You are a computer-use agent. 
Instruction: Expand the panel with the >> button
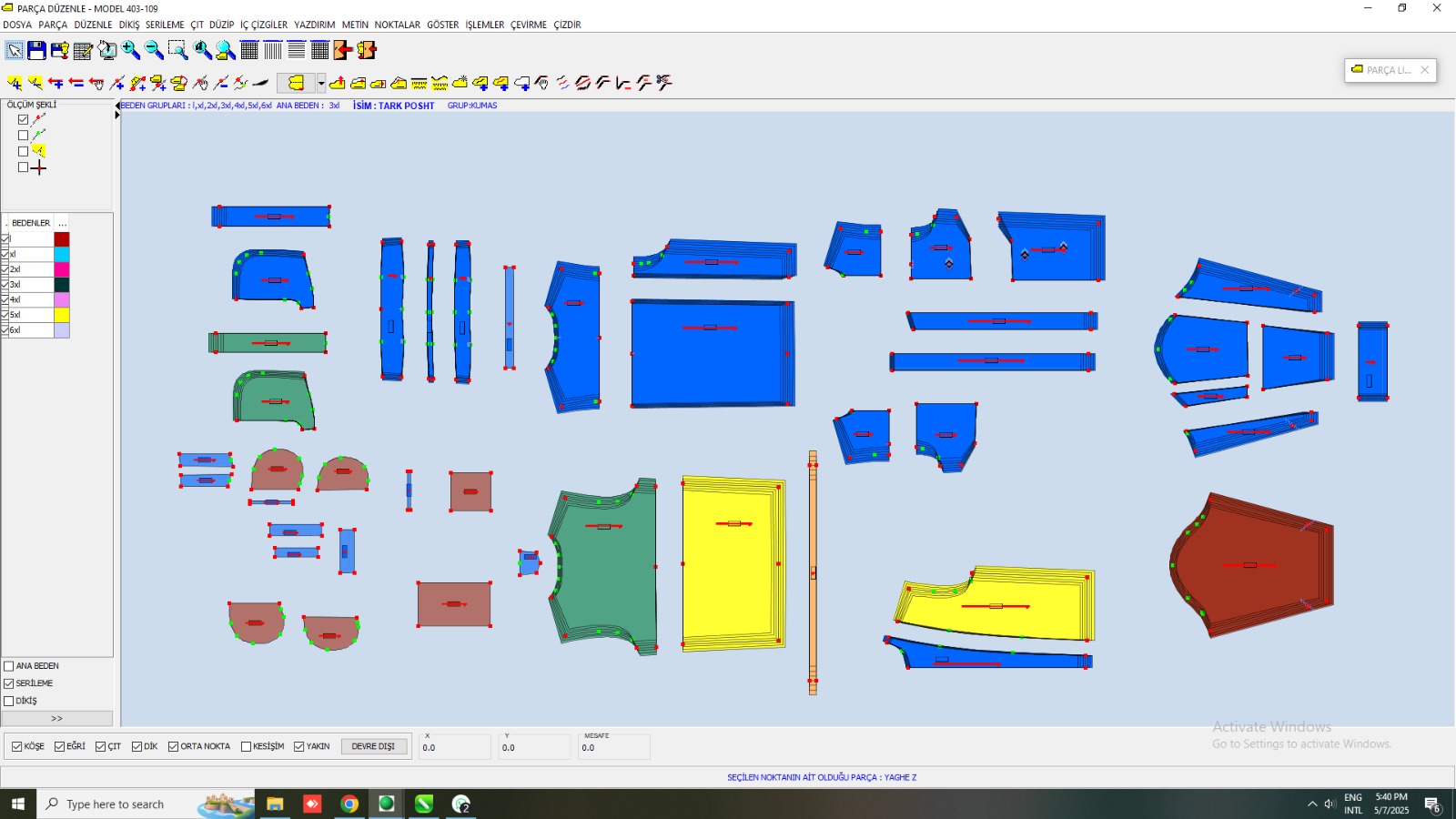[x=56, y=719]
